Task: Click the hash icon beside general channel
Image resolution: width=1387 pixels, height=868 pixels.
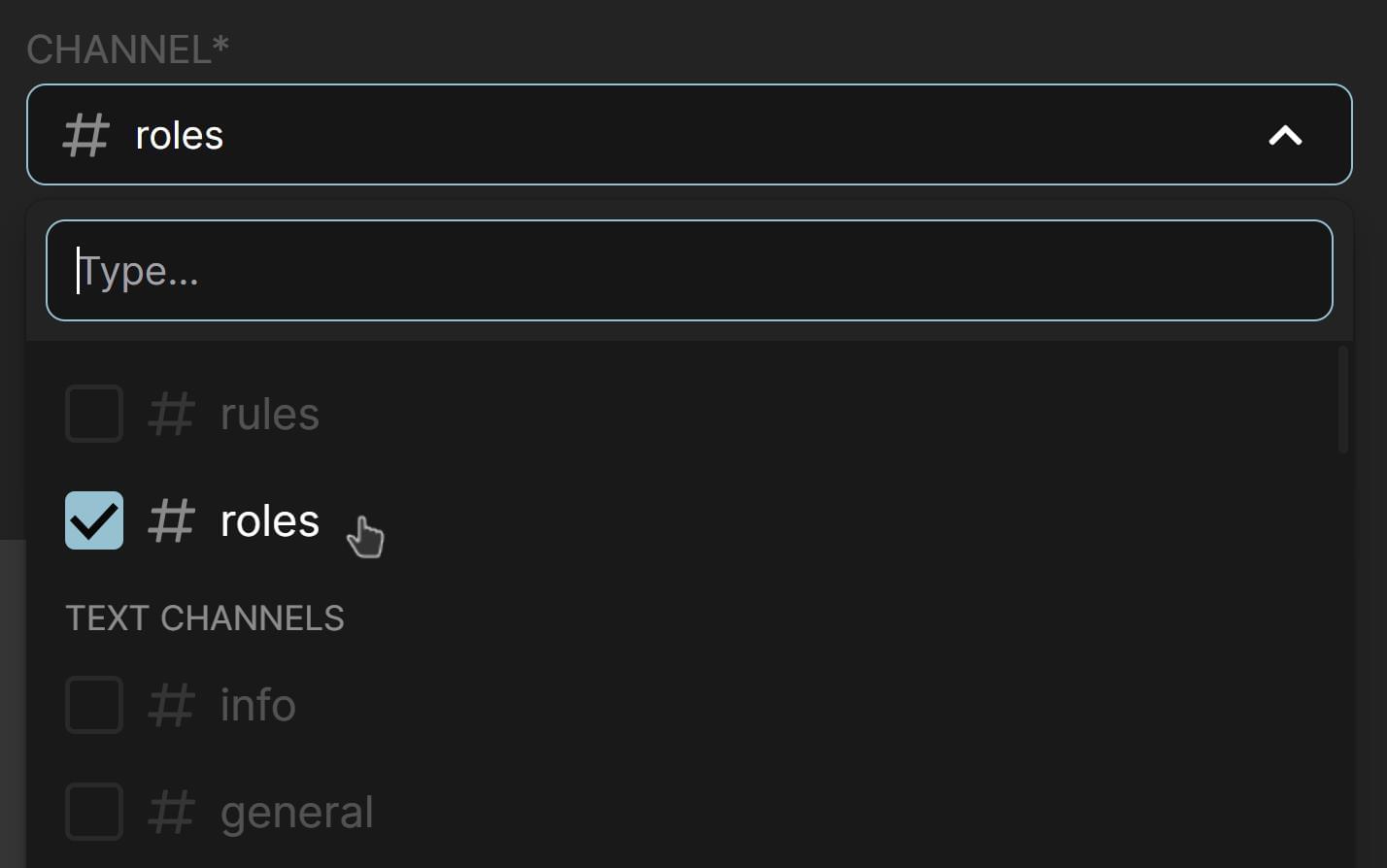Action: coord(171,812)
